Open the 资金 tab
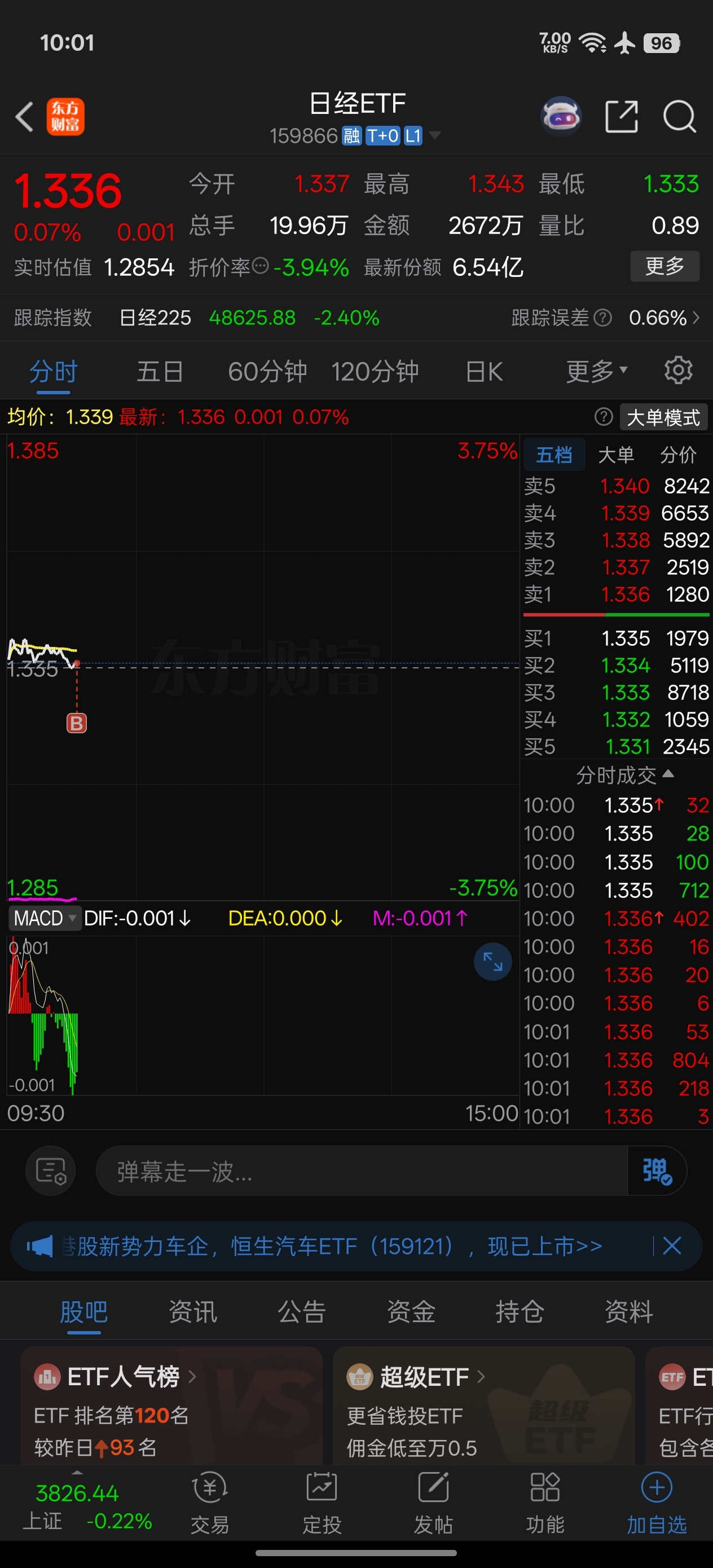Screen dimensions: 713x1568 point(411,1312)
